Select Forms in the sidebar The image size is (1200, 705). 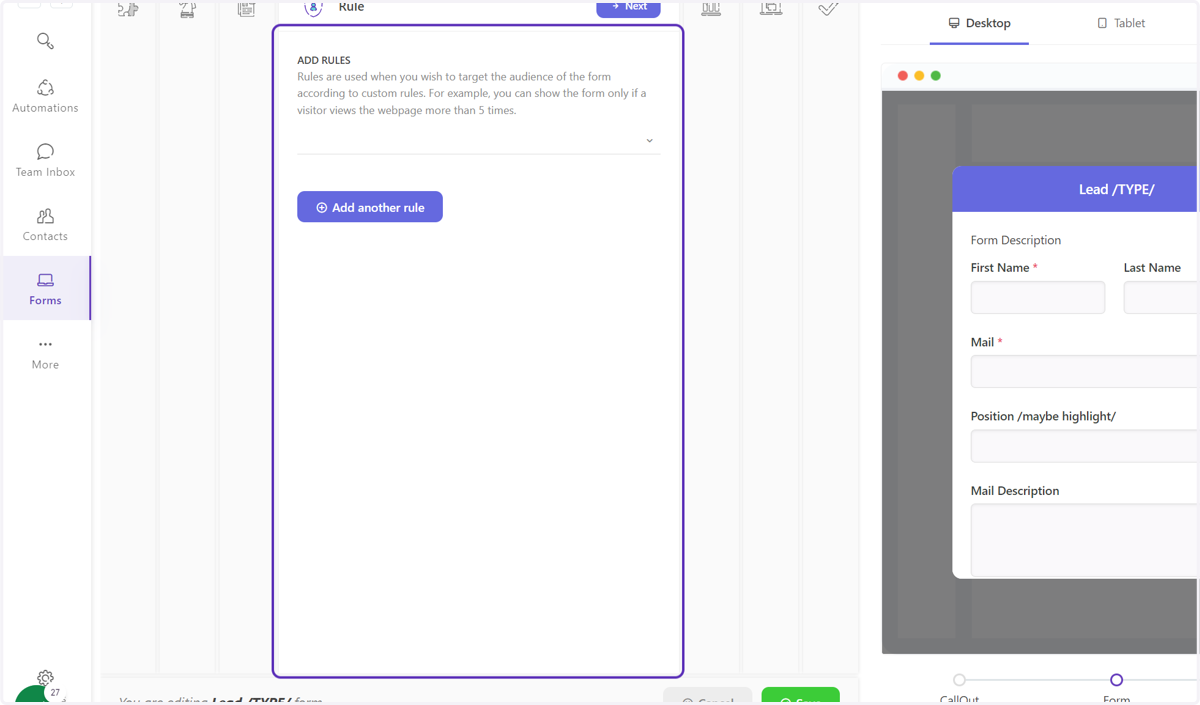(45, 288)
